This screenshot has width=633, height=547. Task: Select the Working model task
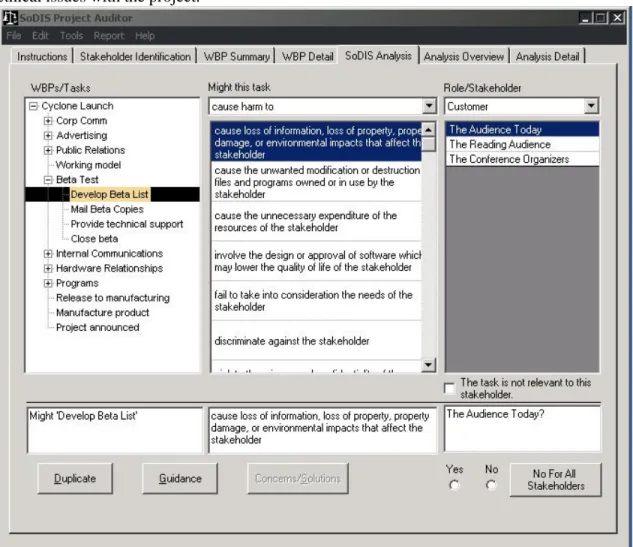pyautogui.click(x=88, y=165)
